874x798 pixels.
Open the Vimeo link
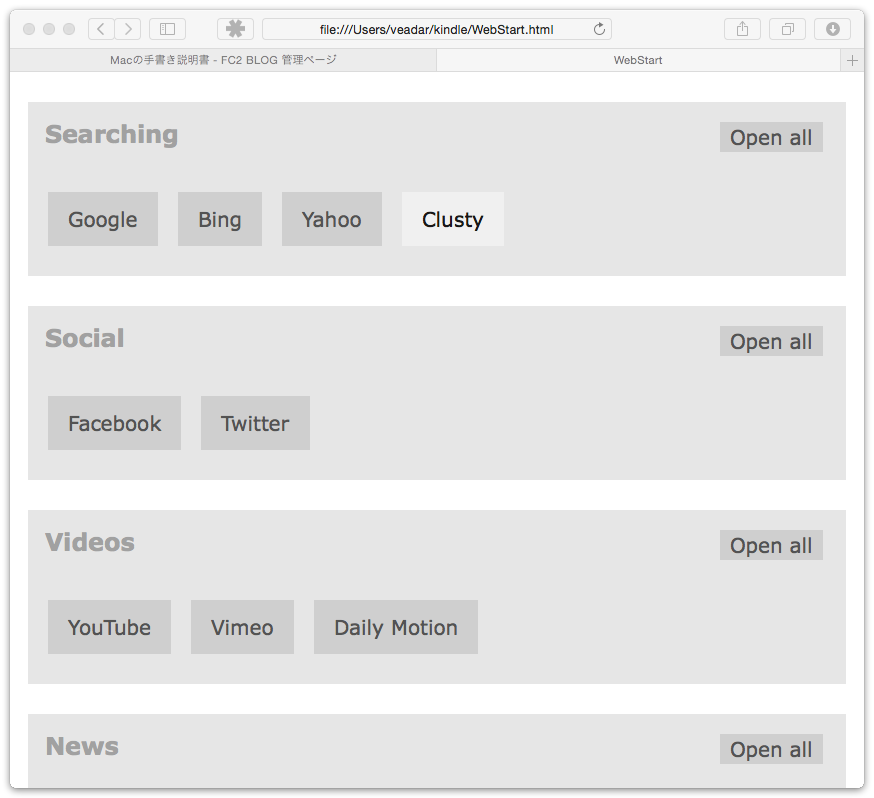tap(242, 627)
